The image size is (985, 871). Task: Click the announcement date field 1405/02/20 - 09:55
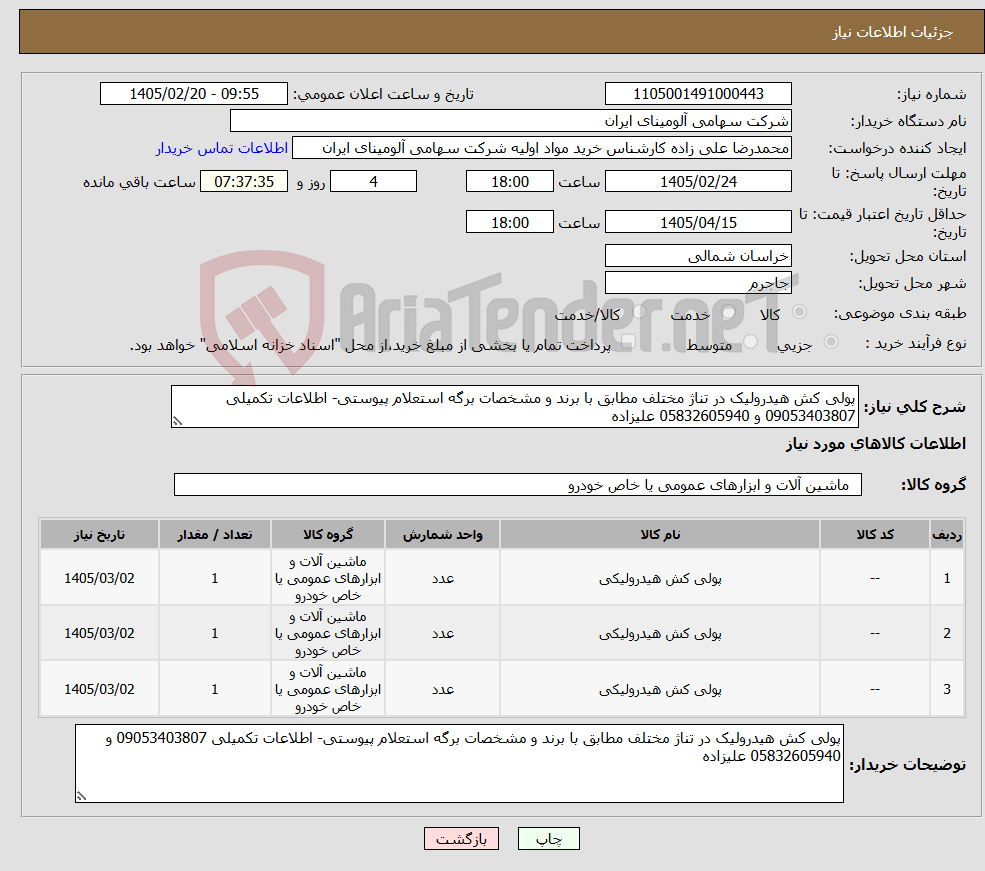193,94
